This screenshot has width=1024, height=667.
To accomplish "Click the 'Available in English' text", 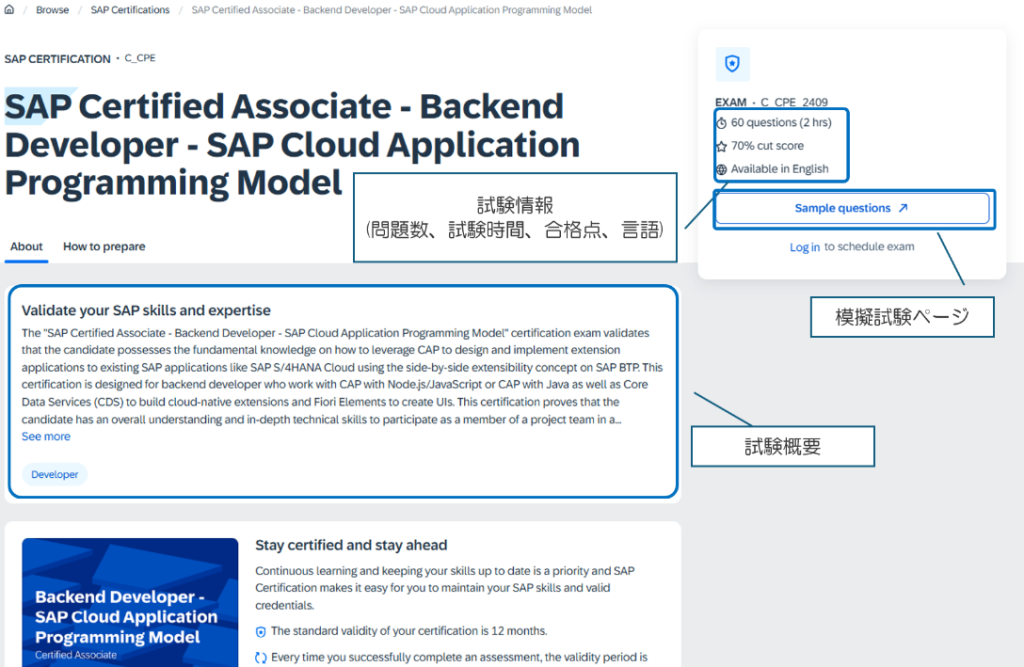I will point(780,169).
